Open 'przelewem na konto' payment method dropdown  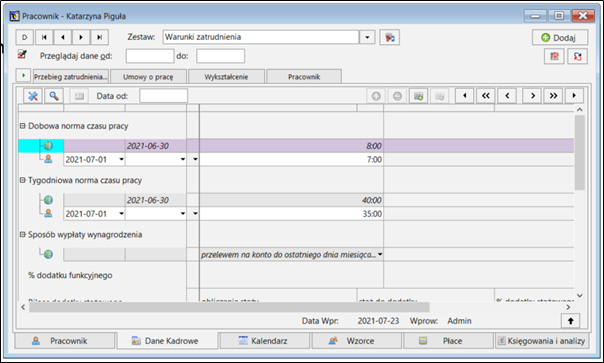tap(380, 255)
